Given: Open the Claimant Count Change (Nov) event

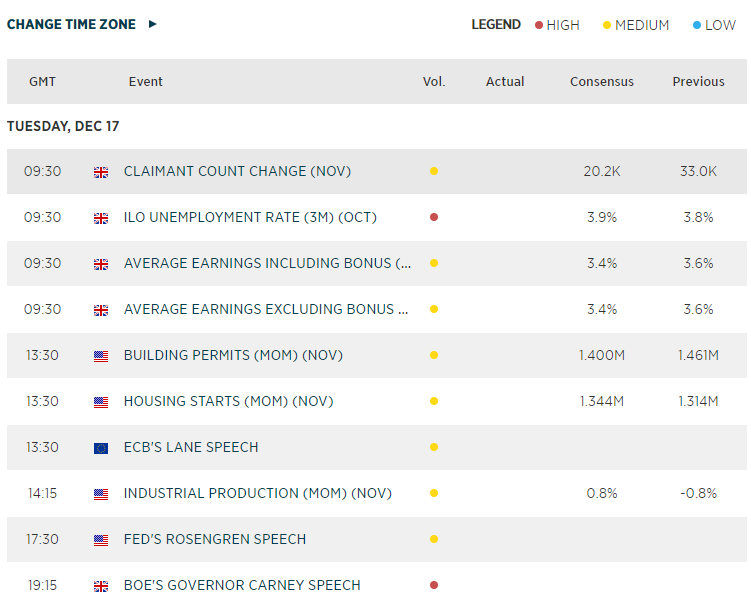Looking at the screenshot, I should pyautogui.click(x=236, y=172).
